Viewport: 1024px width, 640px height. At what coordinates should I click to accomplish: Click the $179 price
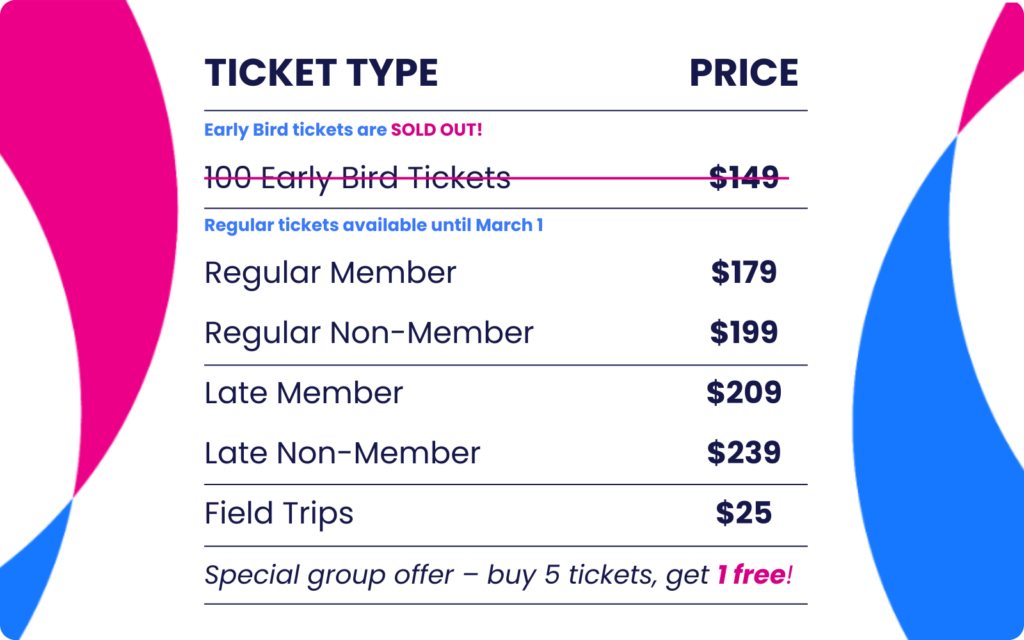point(744,272)
